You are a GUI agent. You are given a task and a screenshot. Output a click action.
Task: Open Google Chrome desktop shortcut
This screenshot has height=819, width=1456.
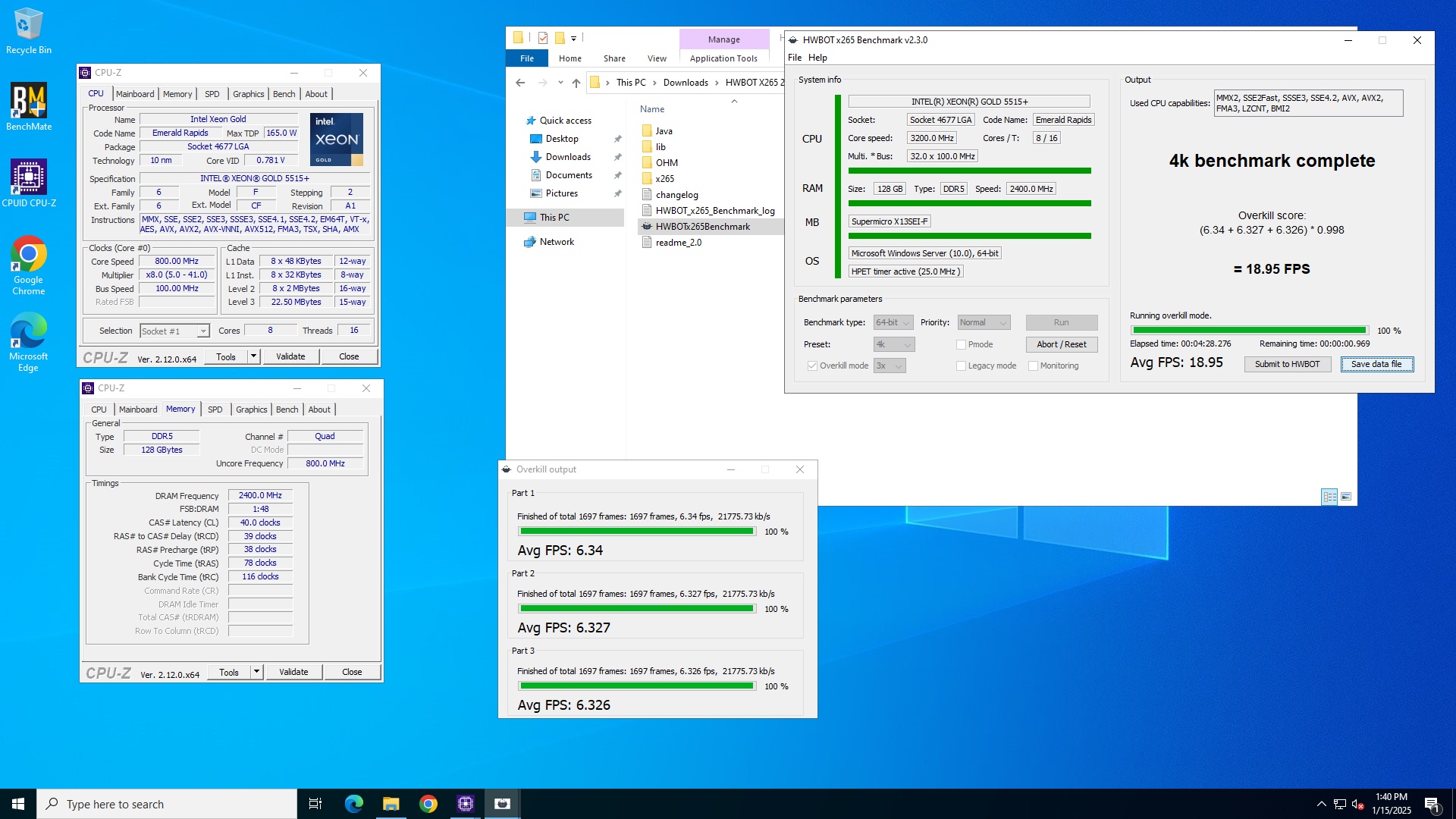(29, 265)
